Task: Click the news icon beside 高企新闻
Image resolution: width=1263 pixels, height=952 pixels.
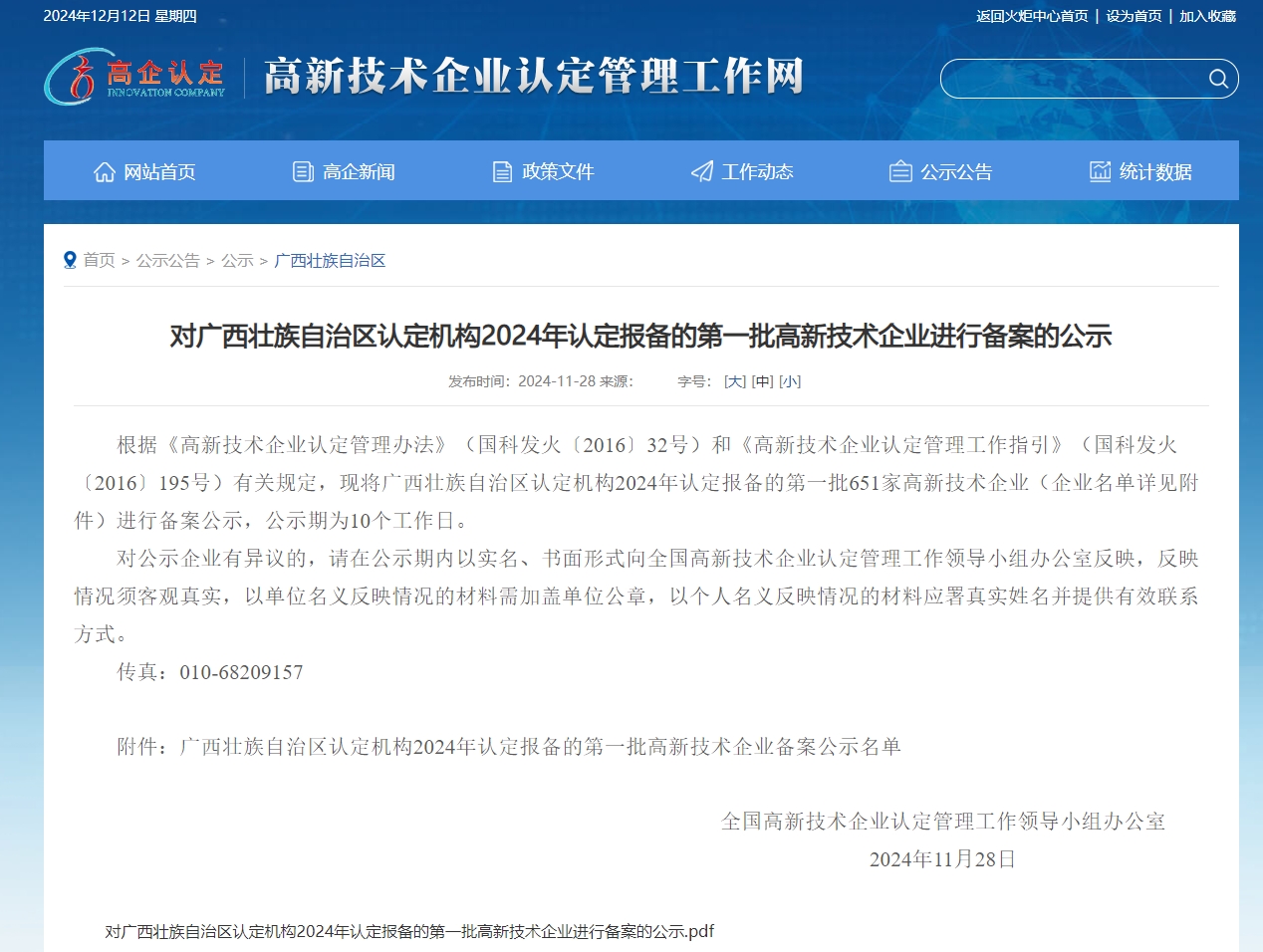Action: pos(303,172)
